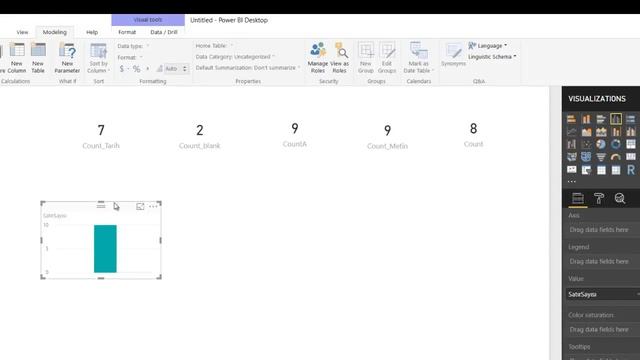Select the CountA card
Image resolution: width=640 pixels, height=360 pixels.
[295, 135]
